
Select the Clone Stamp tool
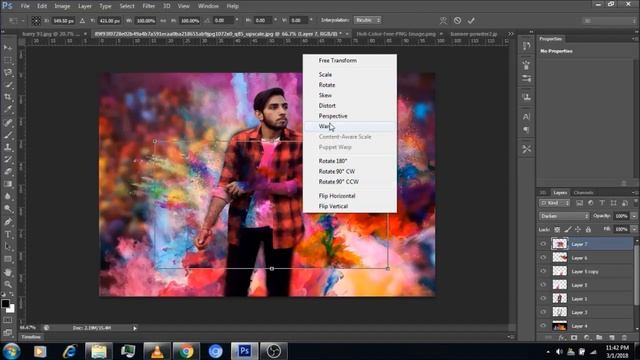(x=8, y=147)
